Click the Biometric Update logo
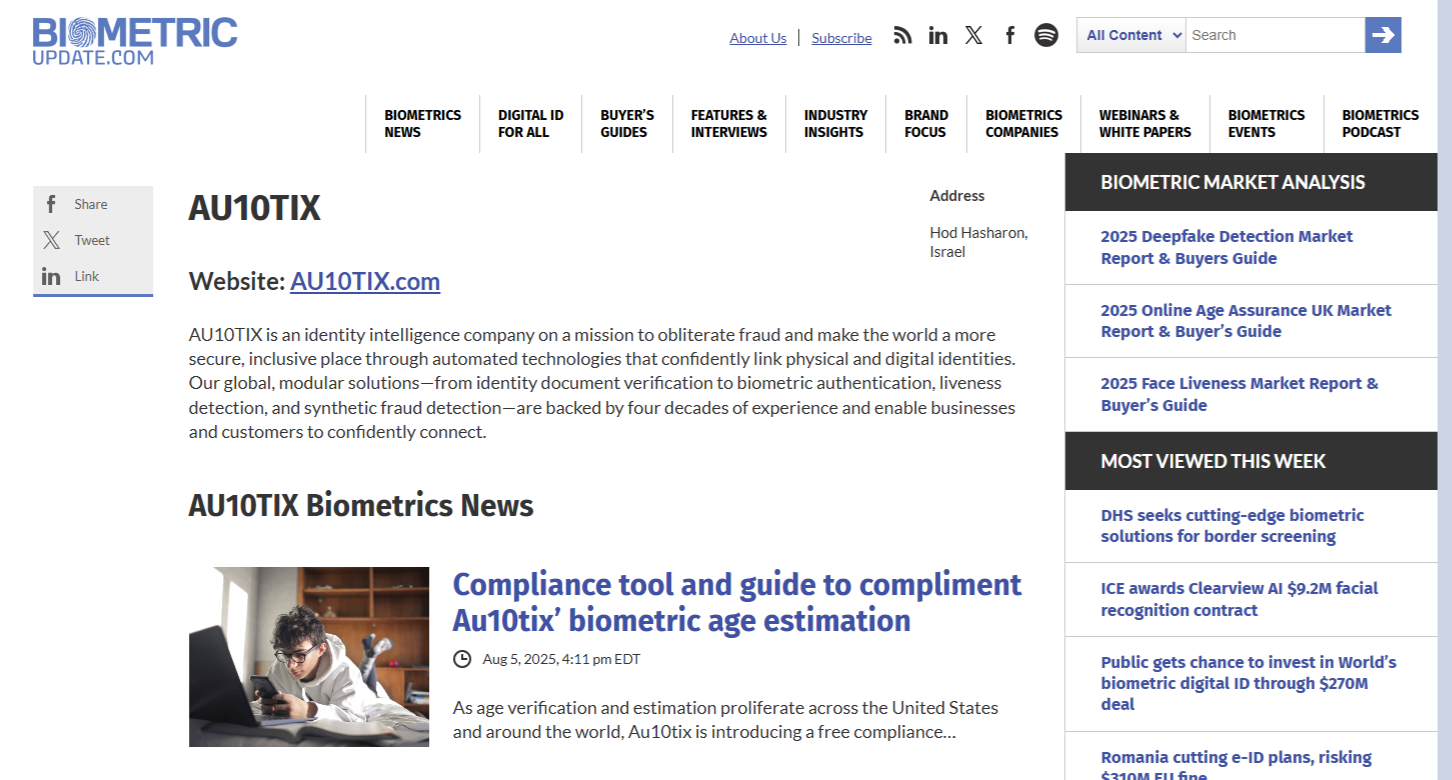Screen dimensions: 1452x780 135,41
